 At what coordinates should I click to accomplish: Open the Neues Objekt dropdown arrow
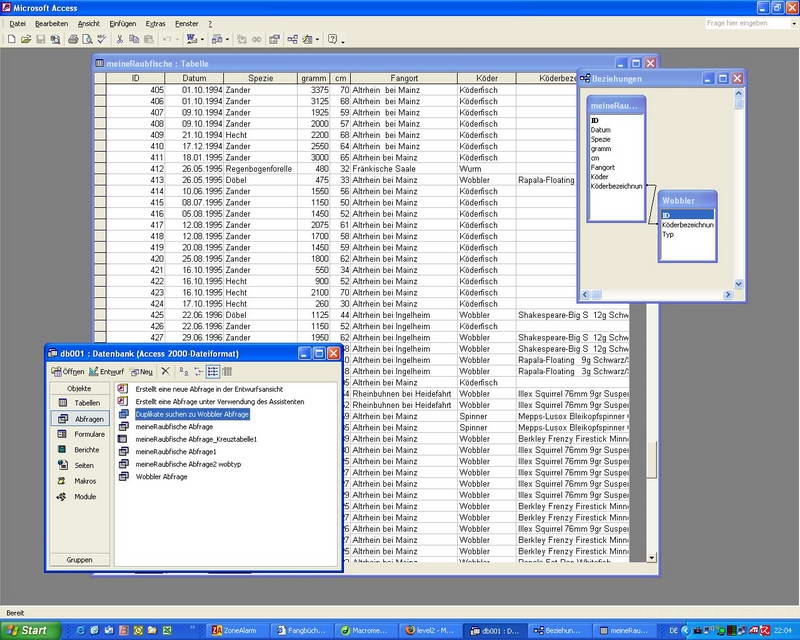pyautogui.click(x=319, y=38)
